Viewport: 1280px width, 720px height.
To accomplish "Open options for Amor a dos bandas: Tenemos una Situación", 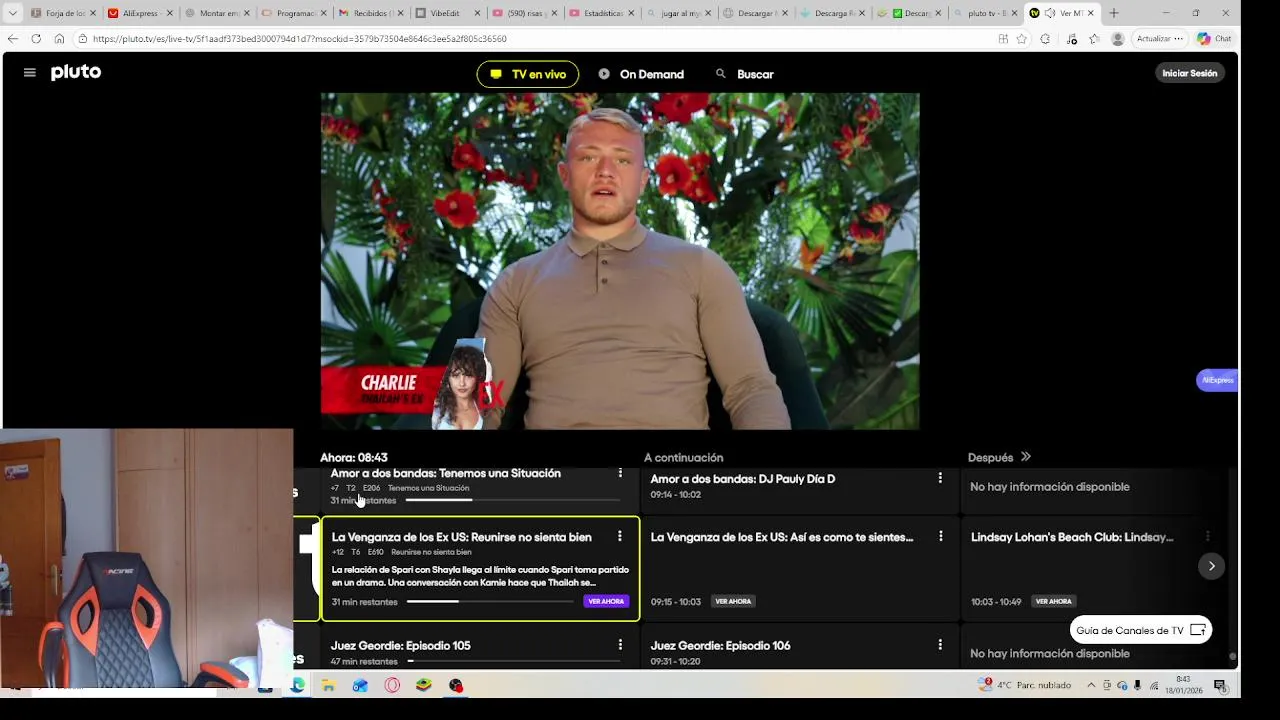I will (620, 473).
